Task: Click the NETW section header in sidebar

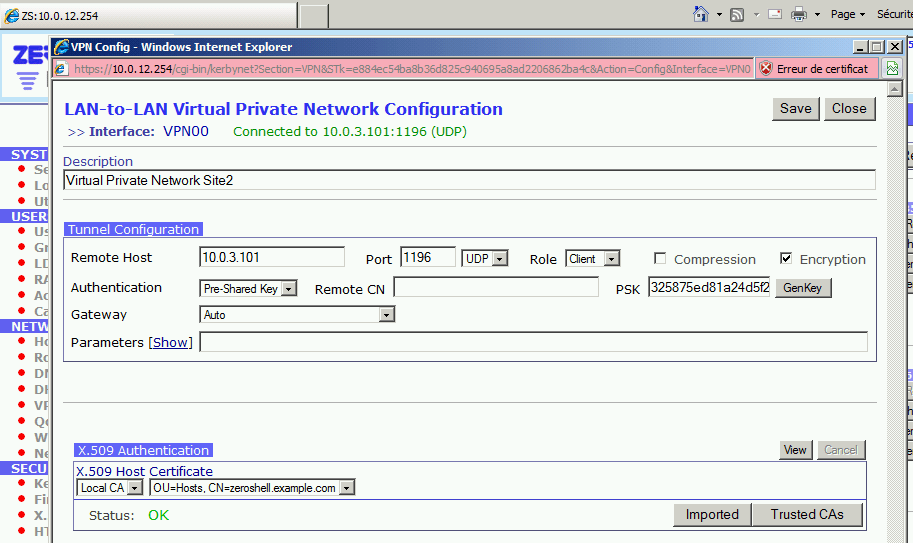Action: pos(24,326)
